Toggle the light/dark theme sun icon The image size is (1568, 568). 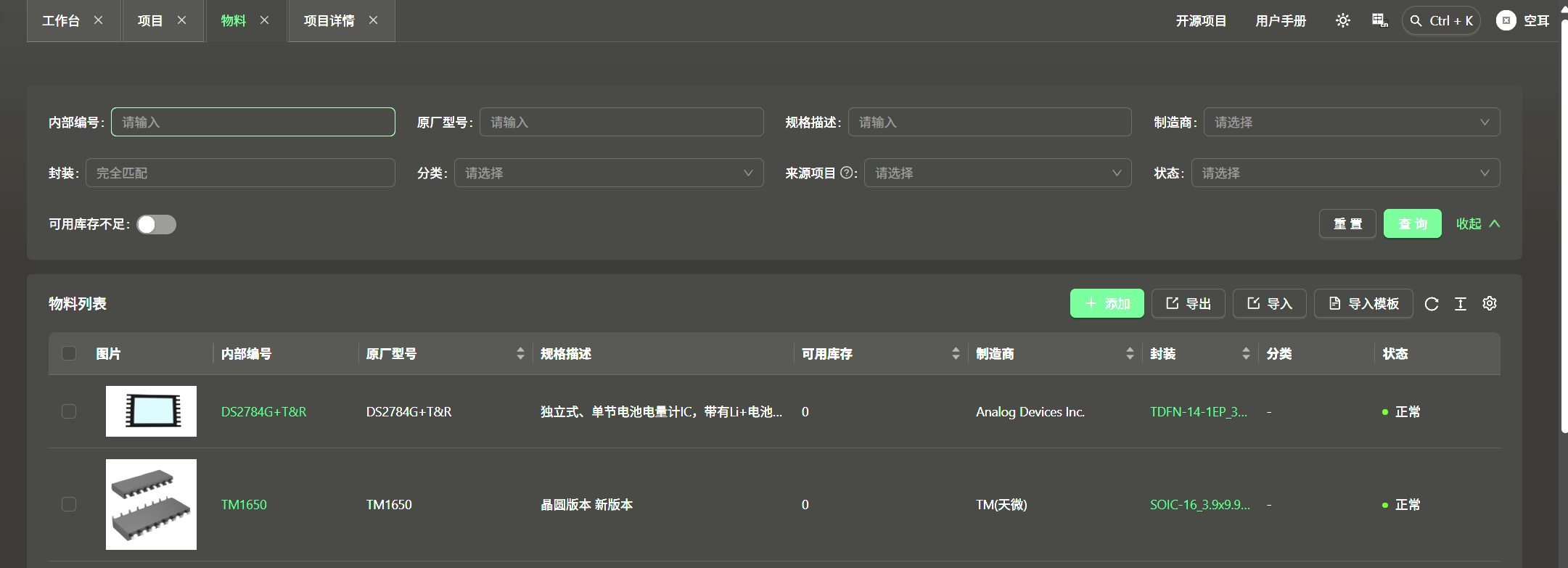tap(1342, 21)
